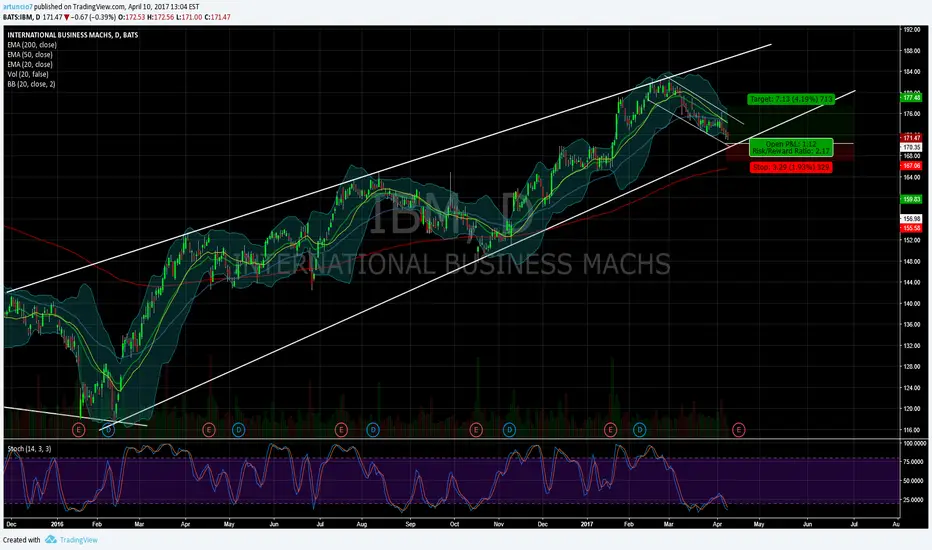Click the white 170.35 price tag
The height and width of the screenshot is (550, 932).
911,147
